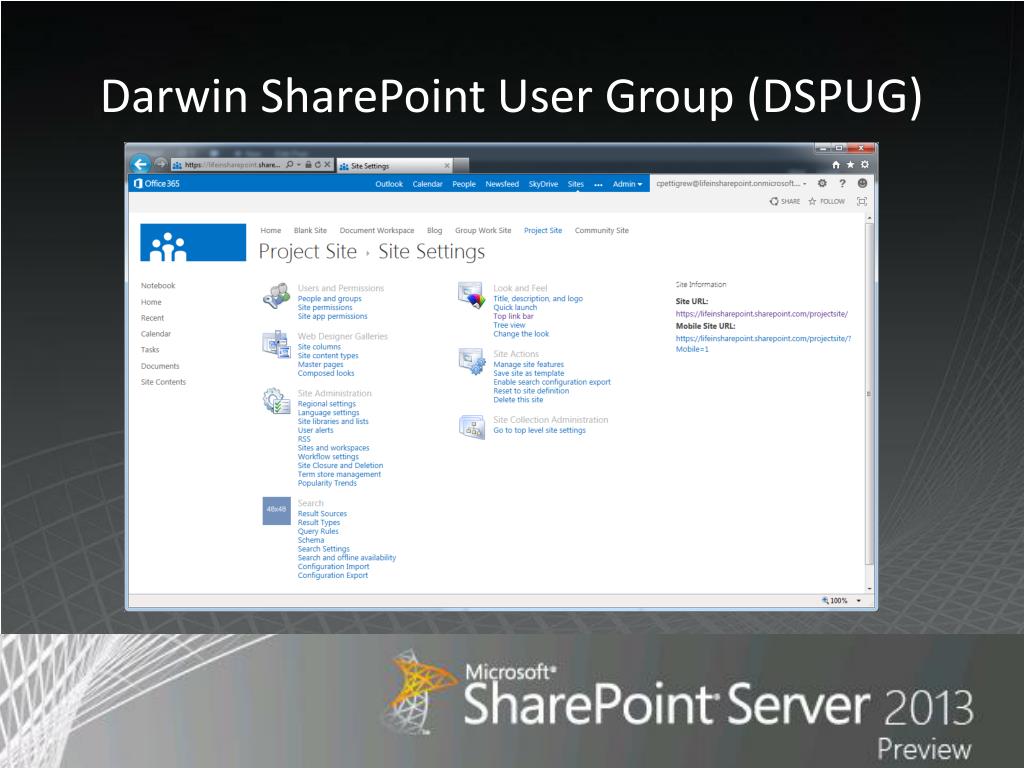This screenshot has width=1024, height=768.
Task: Select the Site Settings browser tab
Action: [x=392, y=166]
